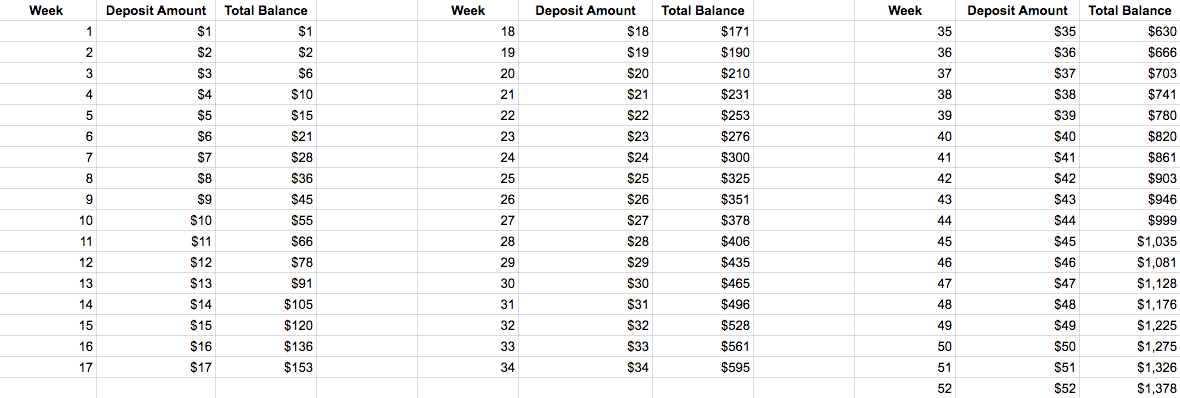
Task: Select the middle Deposit Amount header
Action: coord(585,11)
